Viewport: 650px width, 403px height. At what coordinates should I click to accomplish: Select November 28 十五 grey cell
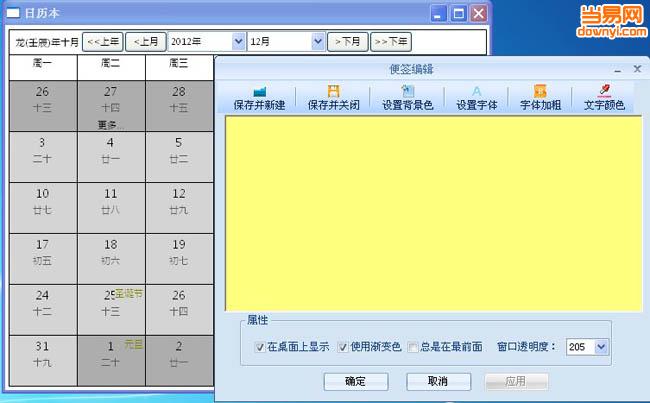[x=179, y=106]
